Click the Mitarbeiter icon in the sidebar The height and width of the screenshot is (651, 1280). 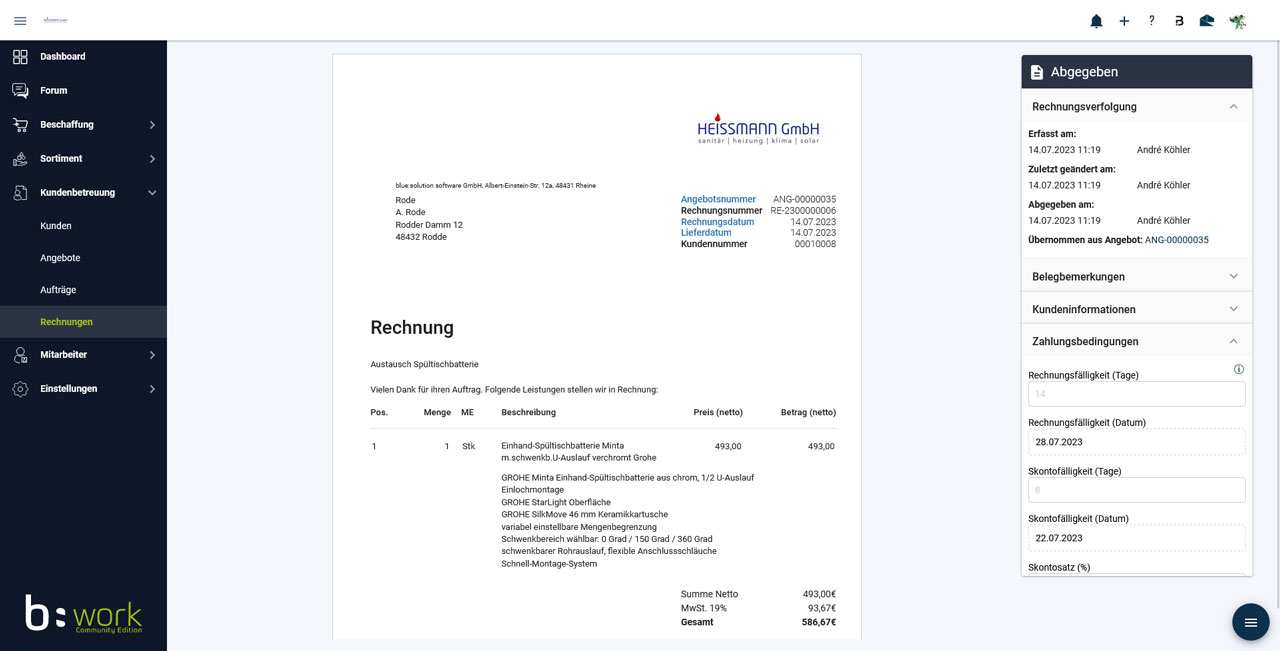pyautogui.click(x=20, y=355)
